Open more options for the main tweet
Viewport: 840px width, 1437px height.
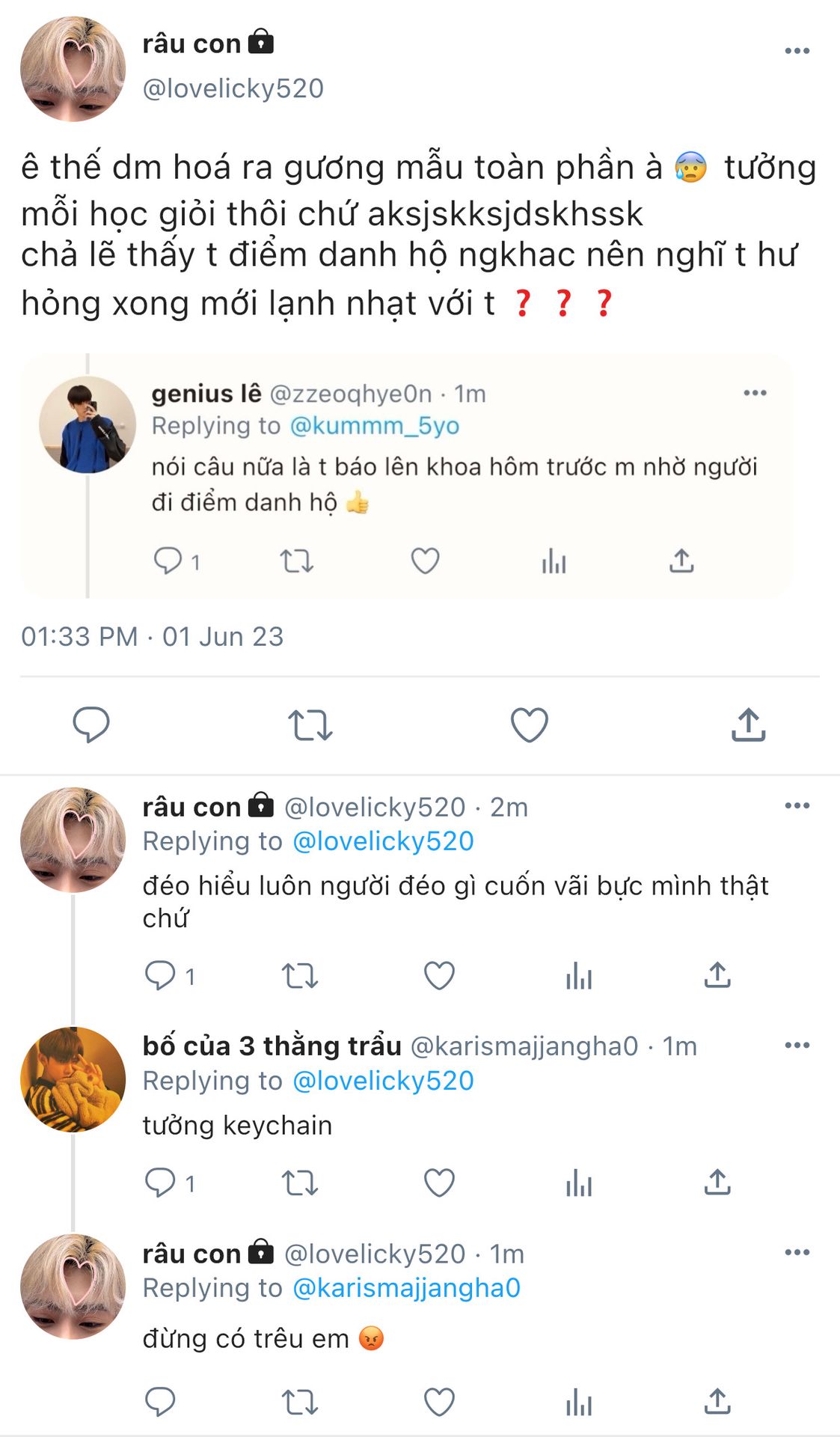pos(797,51)
